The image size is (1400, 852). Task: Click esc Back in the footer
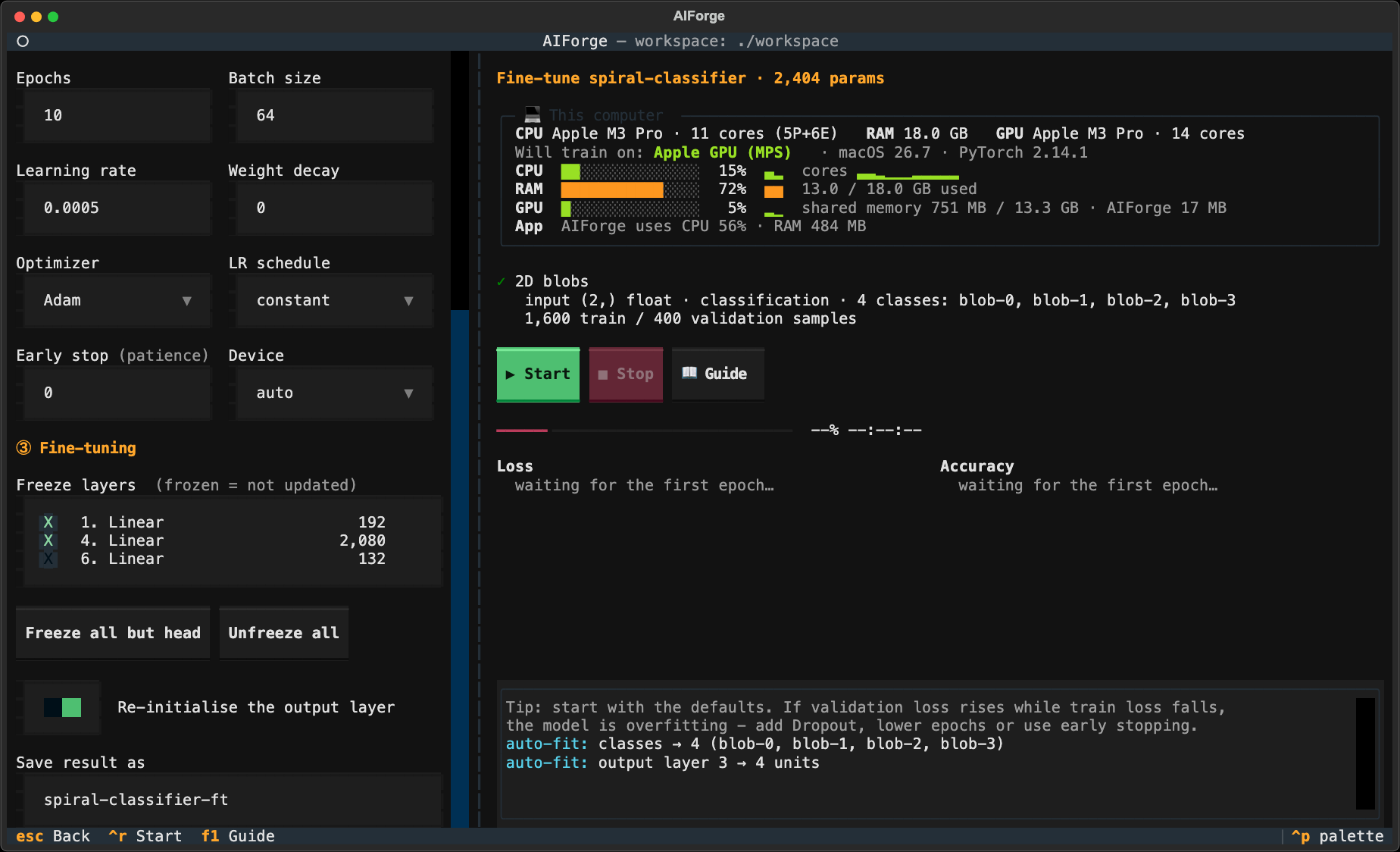53,836
